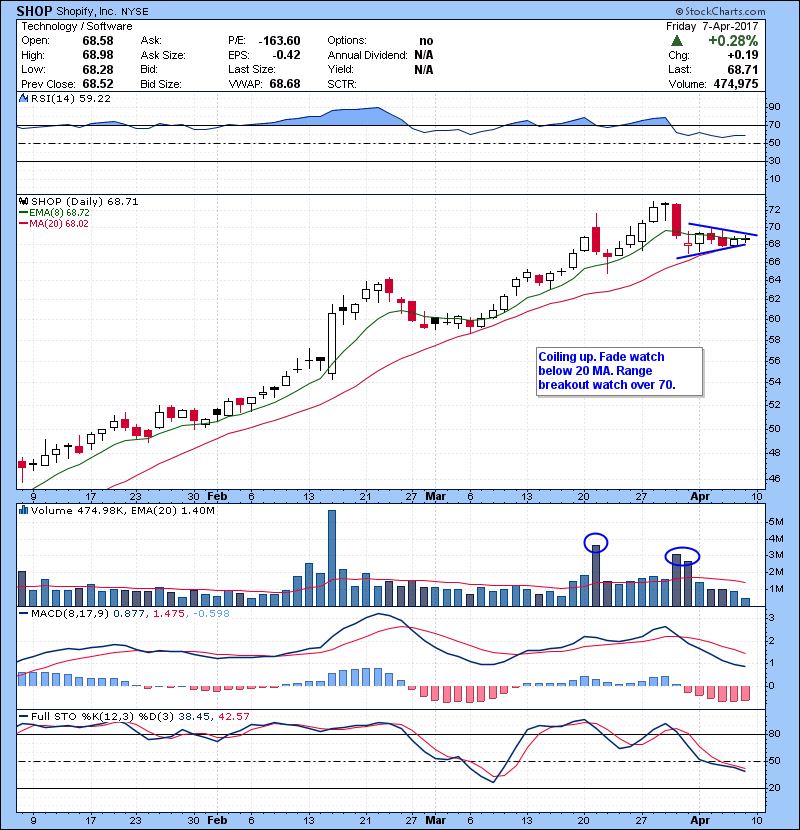Click the RSI value 59.22
Viewport: 800px width, 830px height.
pyautogui.click(x=93, y=98)
